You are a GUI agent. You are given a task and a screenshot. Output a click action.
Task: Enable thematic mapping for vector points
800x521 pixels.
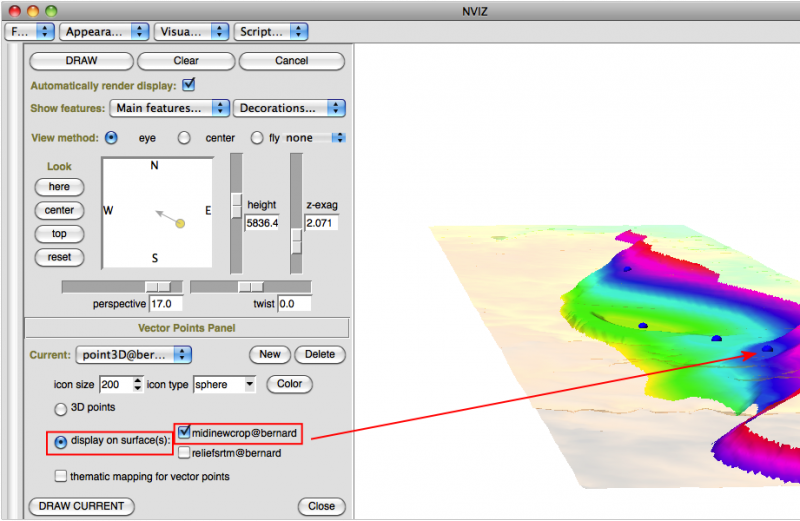click(x=62, y=476)
